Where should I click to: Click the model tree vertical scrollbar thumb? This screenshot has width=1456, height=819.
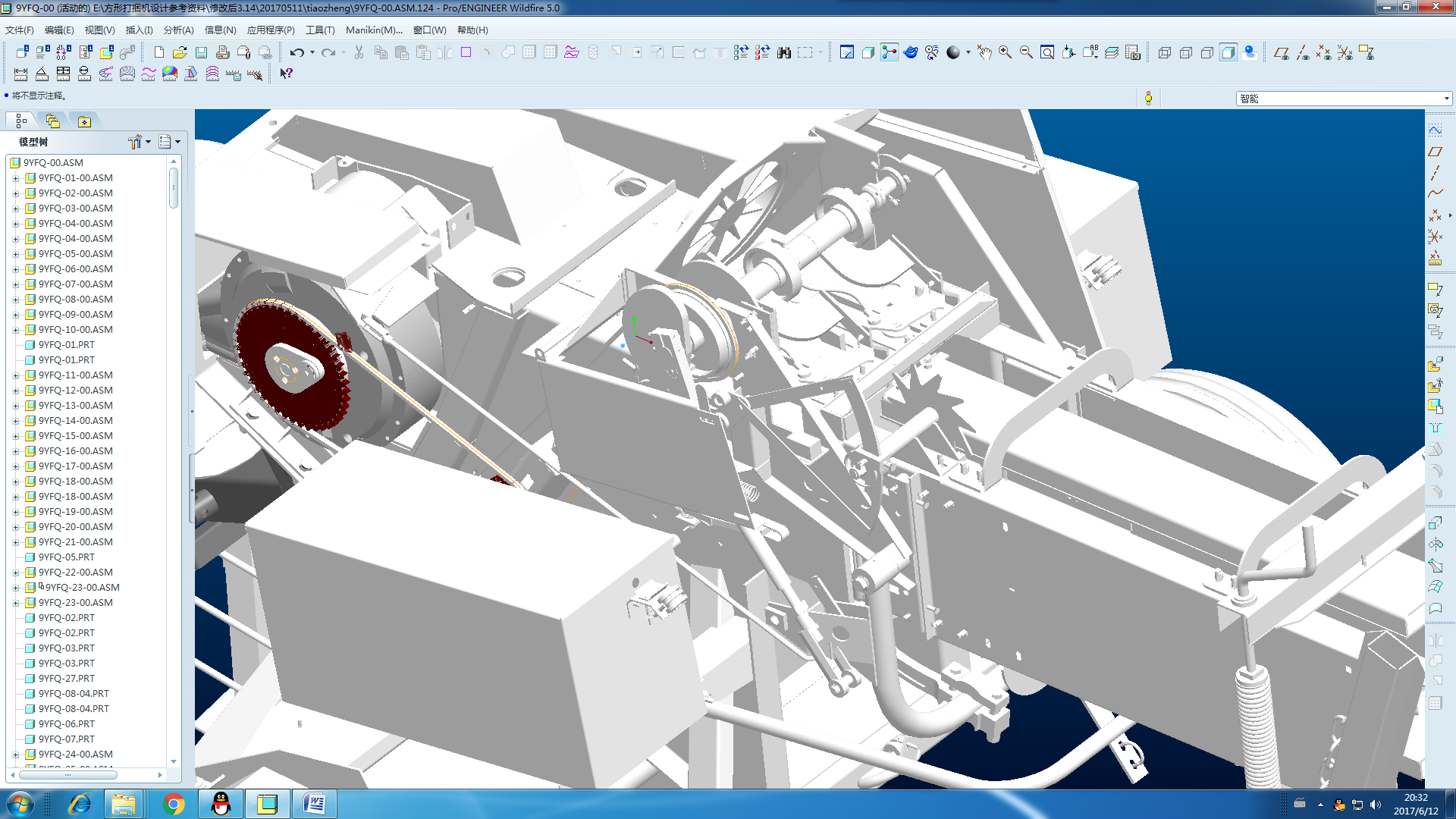tap(174, 187)
